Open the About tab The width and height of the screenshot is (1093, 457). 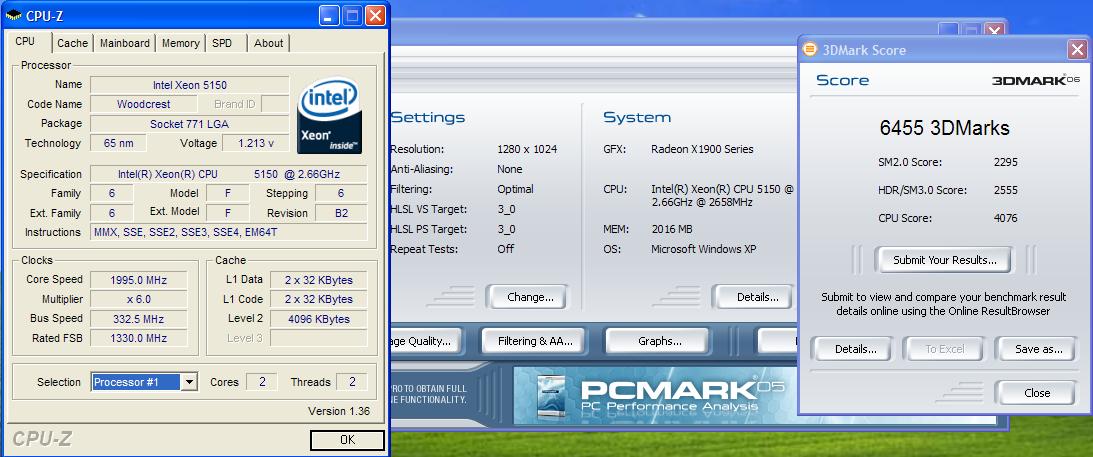coord(268,43)
